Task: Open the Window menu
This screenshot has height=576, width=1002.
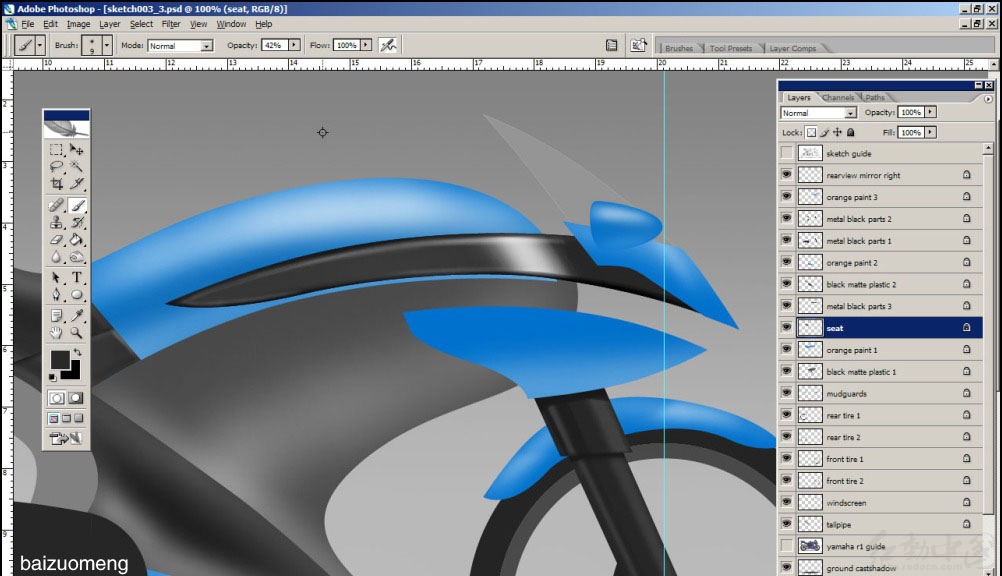Action: coord(231,24)
